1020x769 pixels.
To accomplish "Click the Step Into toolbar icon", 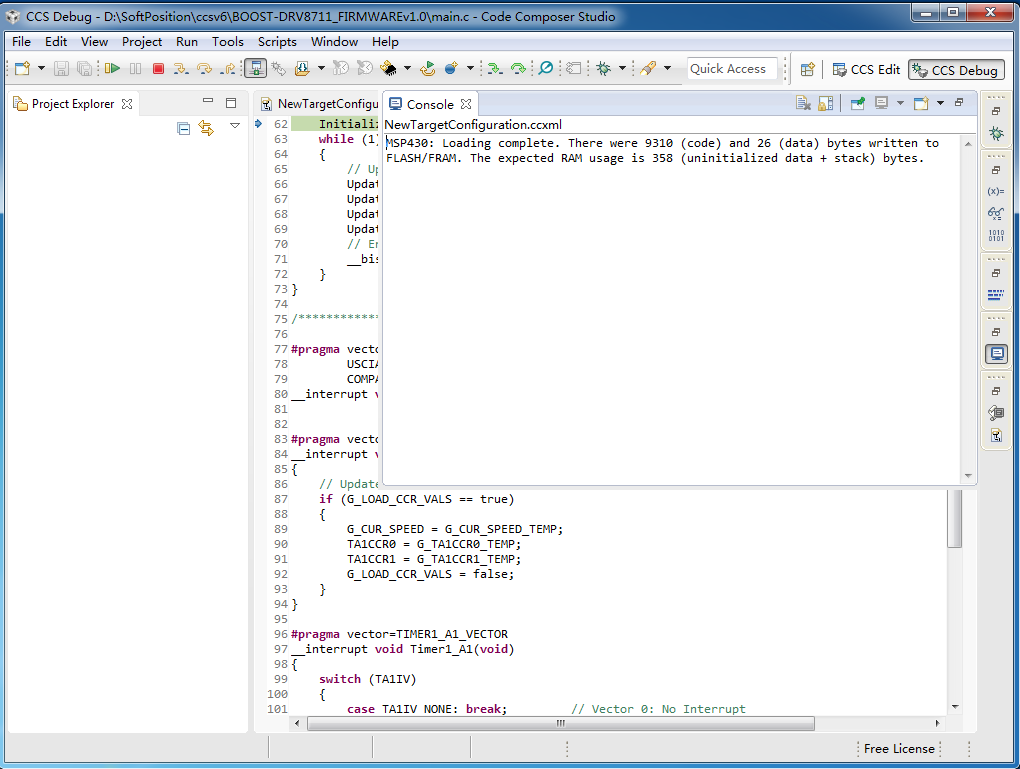I will (x=181, y=69).
